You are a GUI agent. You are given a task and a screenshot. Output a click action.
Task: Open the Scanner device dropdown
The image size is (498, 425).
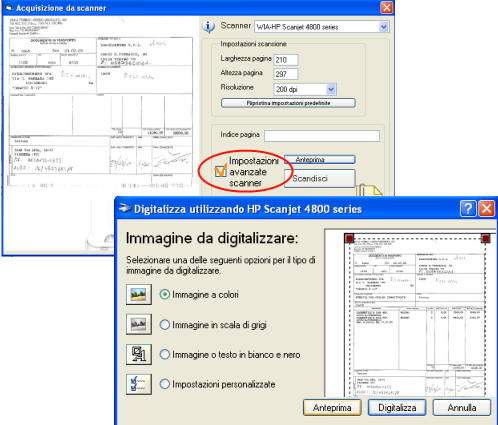click(384, 27)
